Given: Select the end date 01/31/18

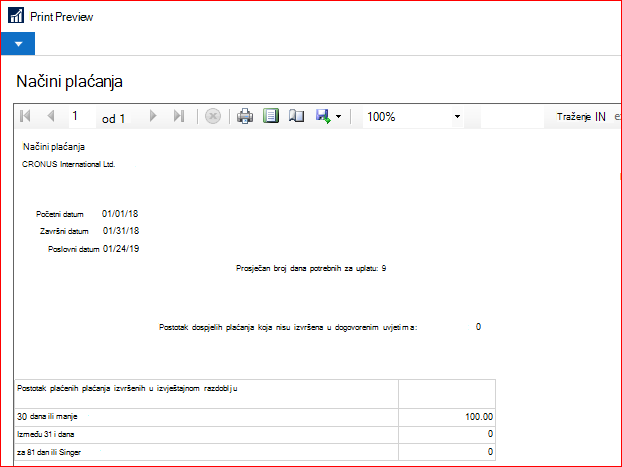Looking at the screenshot, I should tap(121, 231).
